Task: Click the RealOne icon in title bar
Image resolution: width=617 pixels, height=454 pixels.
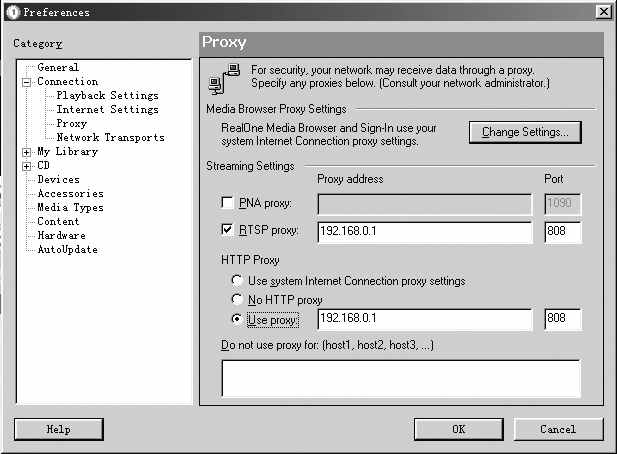Action: (x=12, y=12)
